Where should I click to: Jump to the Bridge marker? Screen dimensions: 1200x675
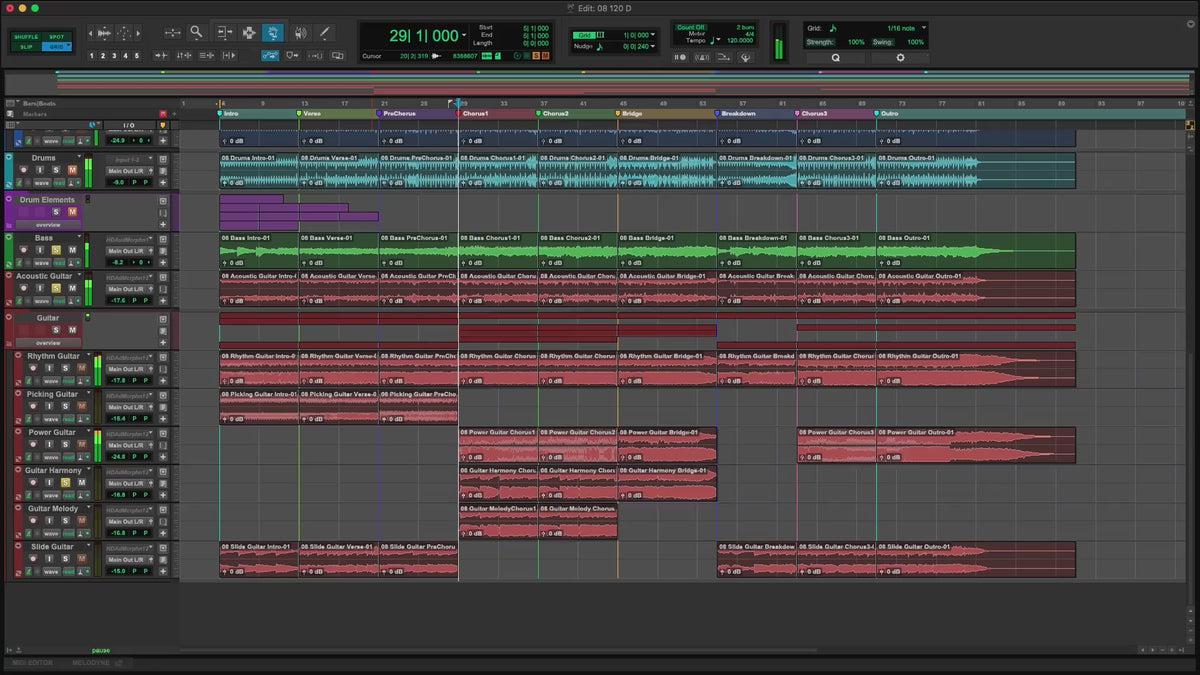[632, 114]
